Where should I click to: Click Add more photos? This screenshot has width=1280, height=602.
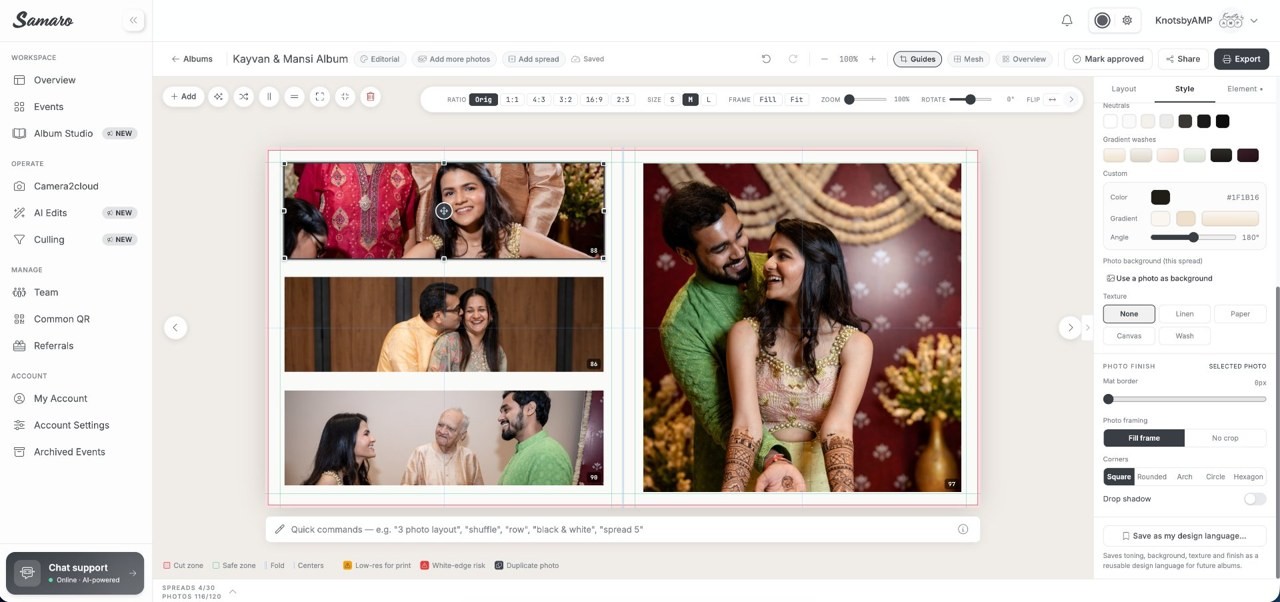click(x=454, y=59)
